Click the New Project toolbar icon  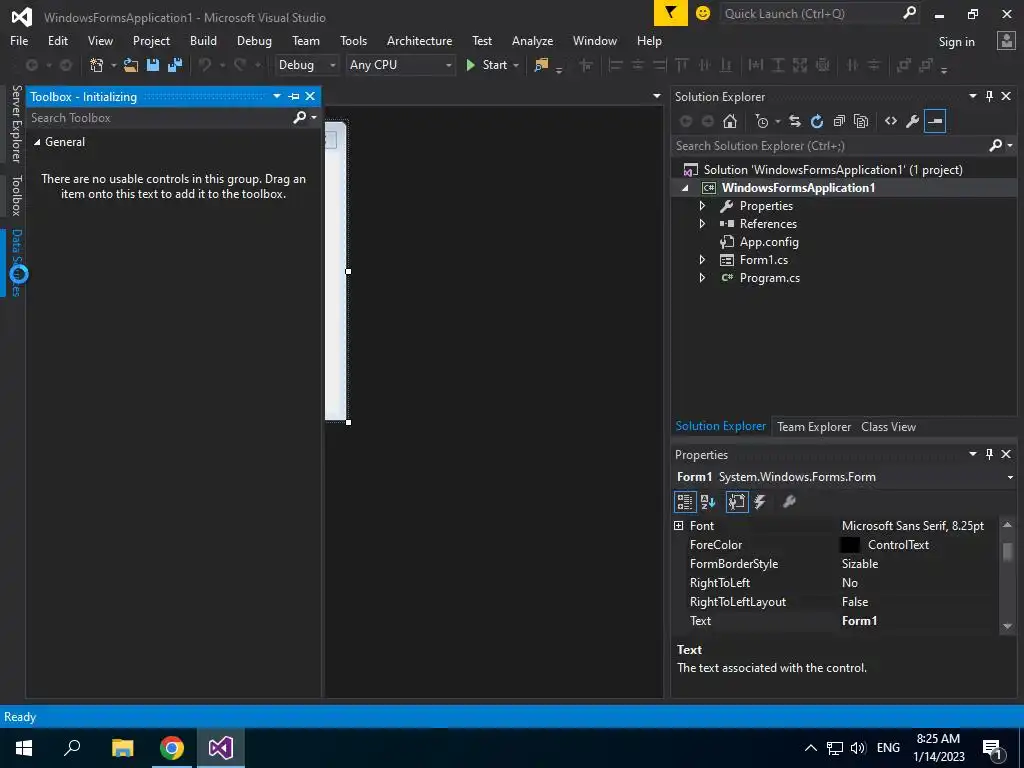[97, 65]
